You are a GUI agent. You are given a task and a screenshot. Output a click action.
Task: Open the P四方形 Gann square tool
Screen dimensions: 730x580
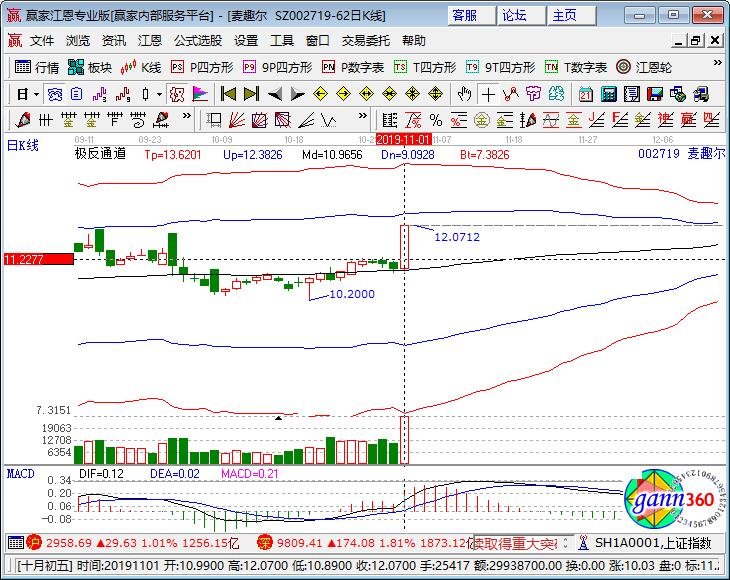[202, 67]
